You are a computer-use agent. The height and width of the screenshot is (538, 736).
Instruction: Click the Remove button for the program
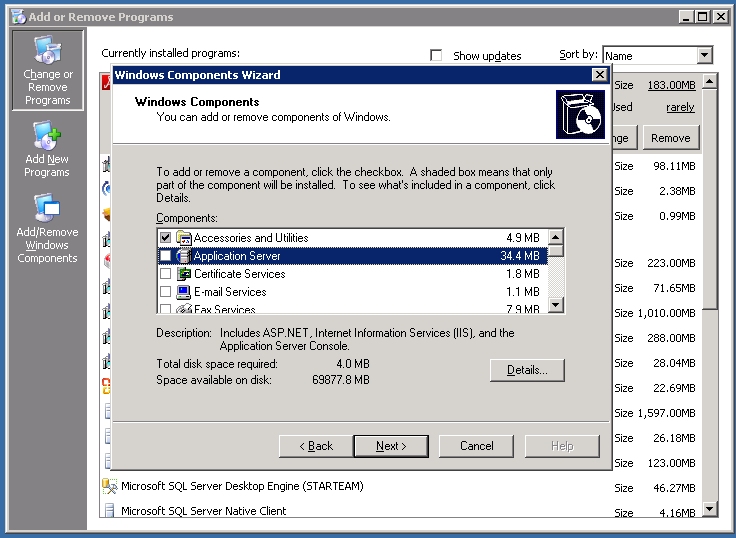tap(671, 138)
